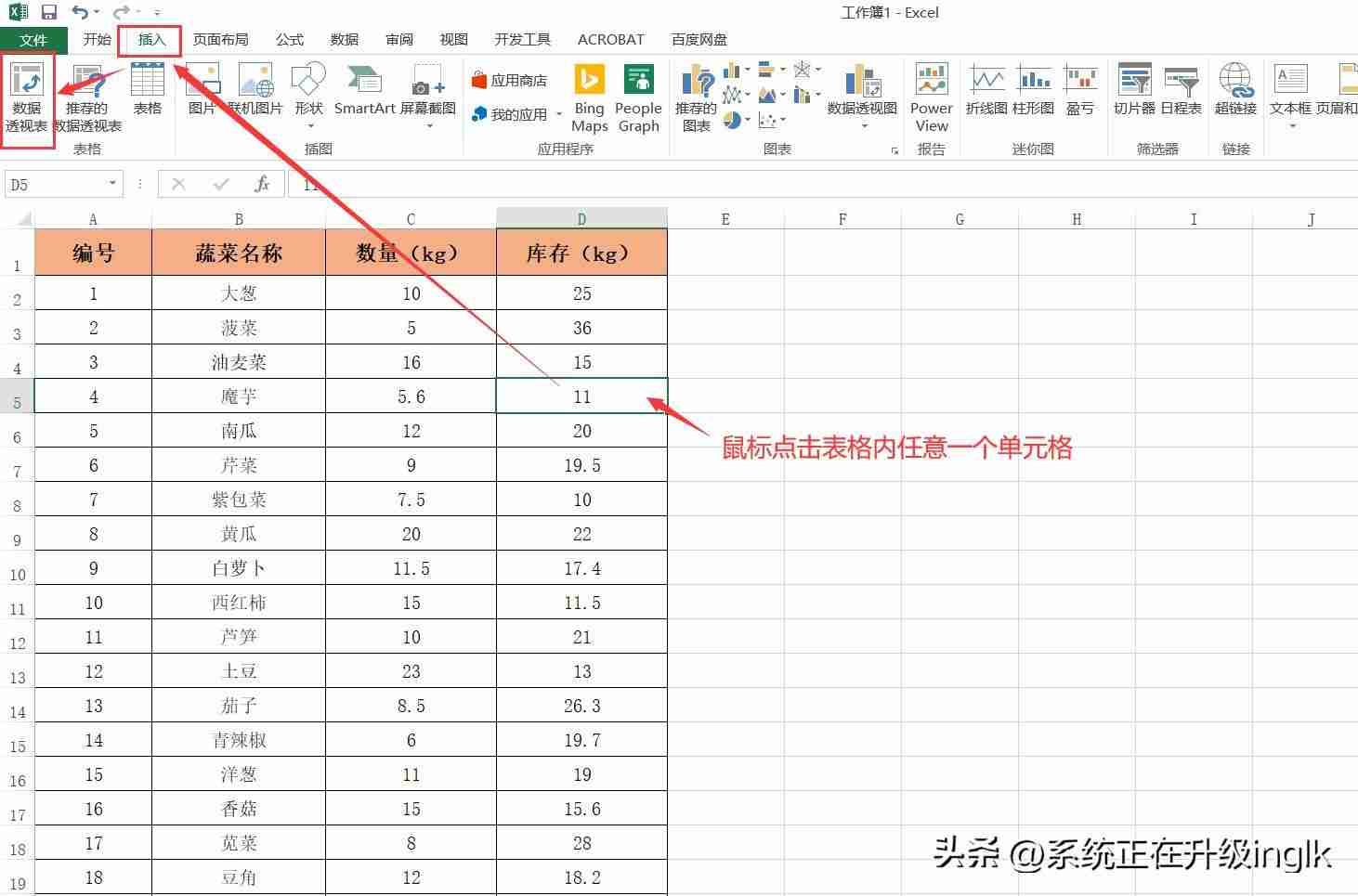This screenshot has width=1358, height=896.
Task: Click the fx insert function icon
Action: 262,185
